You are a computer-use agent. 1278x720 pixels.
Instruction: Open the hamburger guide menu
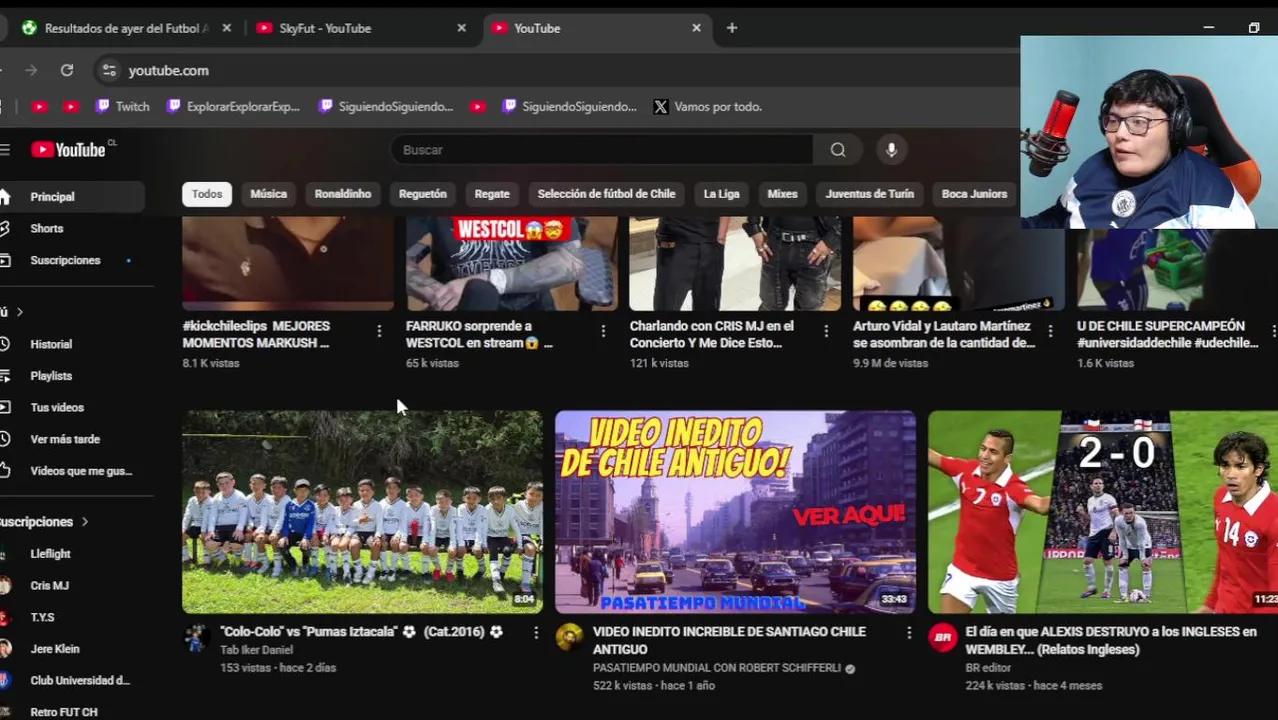pyautogui.click(x=5, y=150)
